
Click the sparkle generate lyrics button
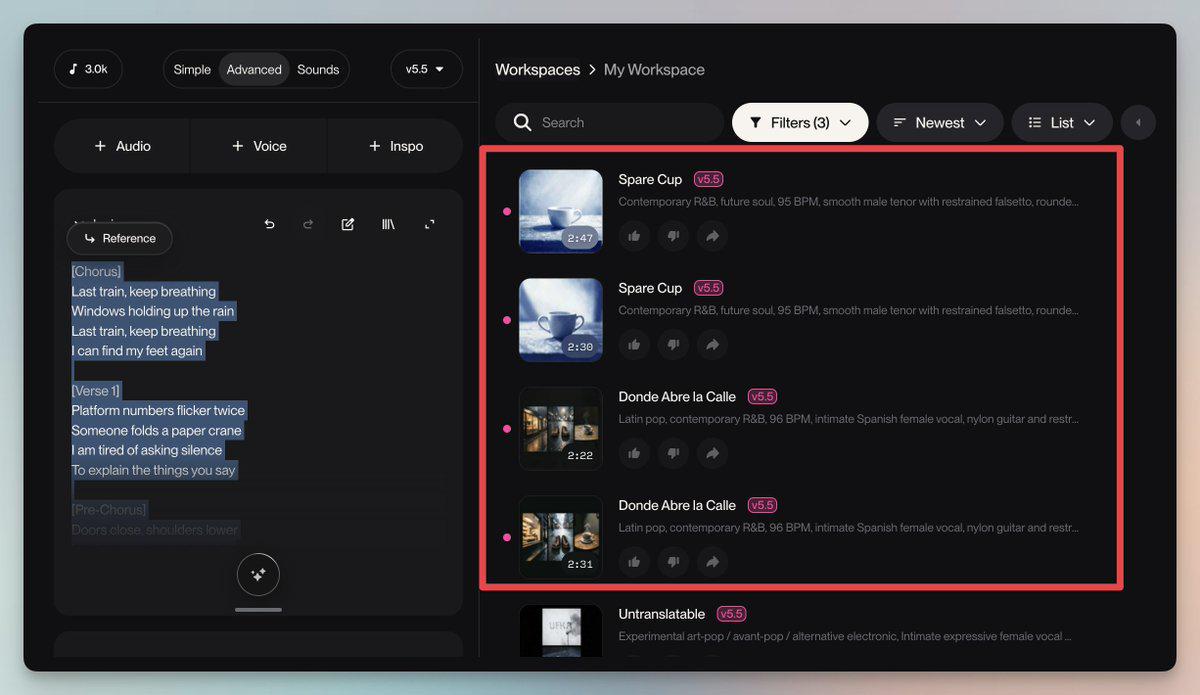tap(258, 575)
